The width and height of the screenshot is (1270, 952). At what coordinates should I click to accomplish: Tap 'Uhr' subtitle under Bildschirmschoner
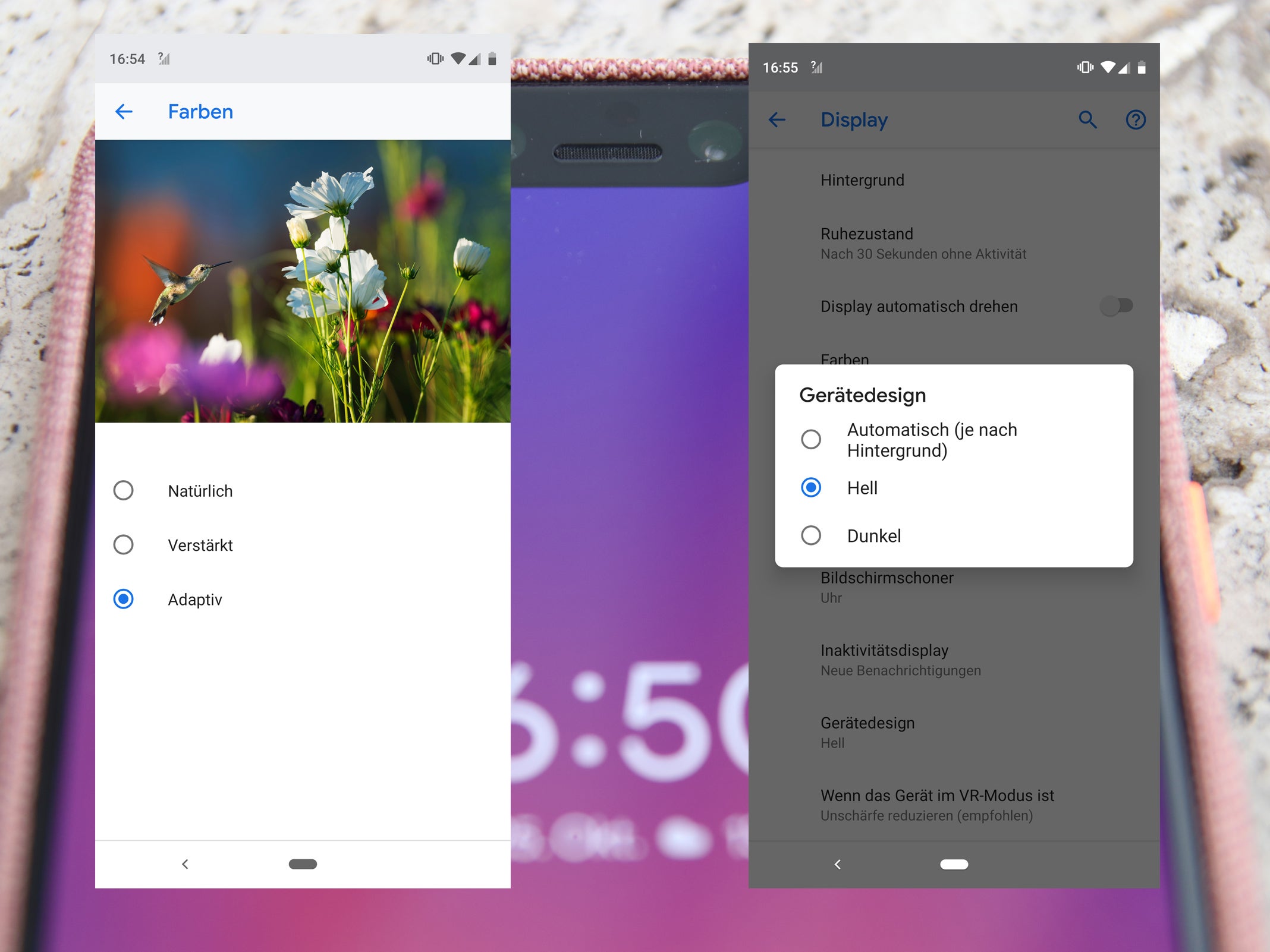tap(831, 598)
